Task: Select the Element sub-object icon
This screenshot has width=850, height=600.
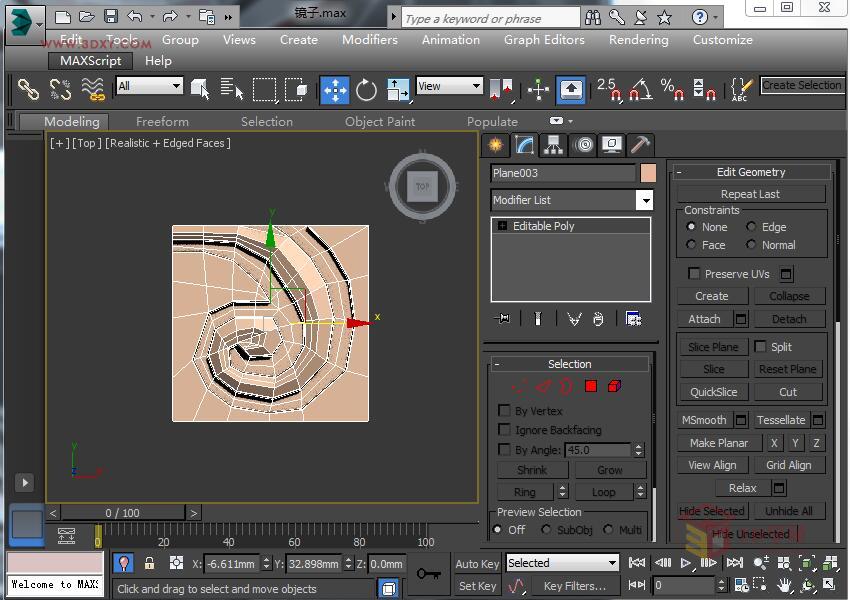Action: 615,386
